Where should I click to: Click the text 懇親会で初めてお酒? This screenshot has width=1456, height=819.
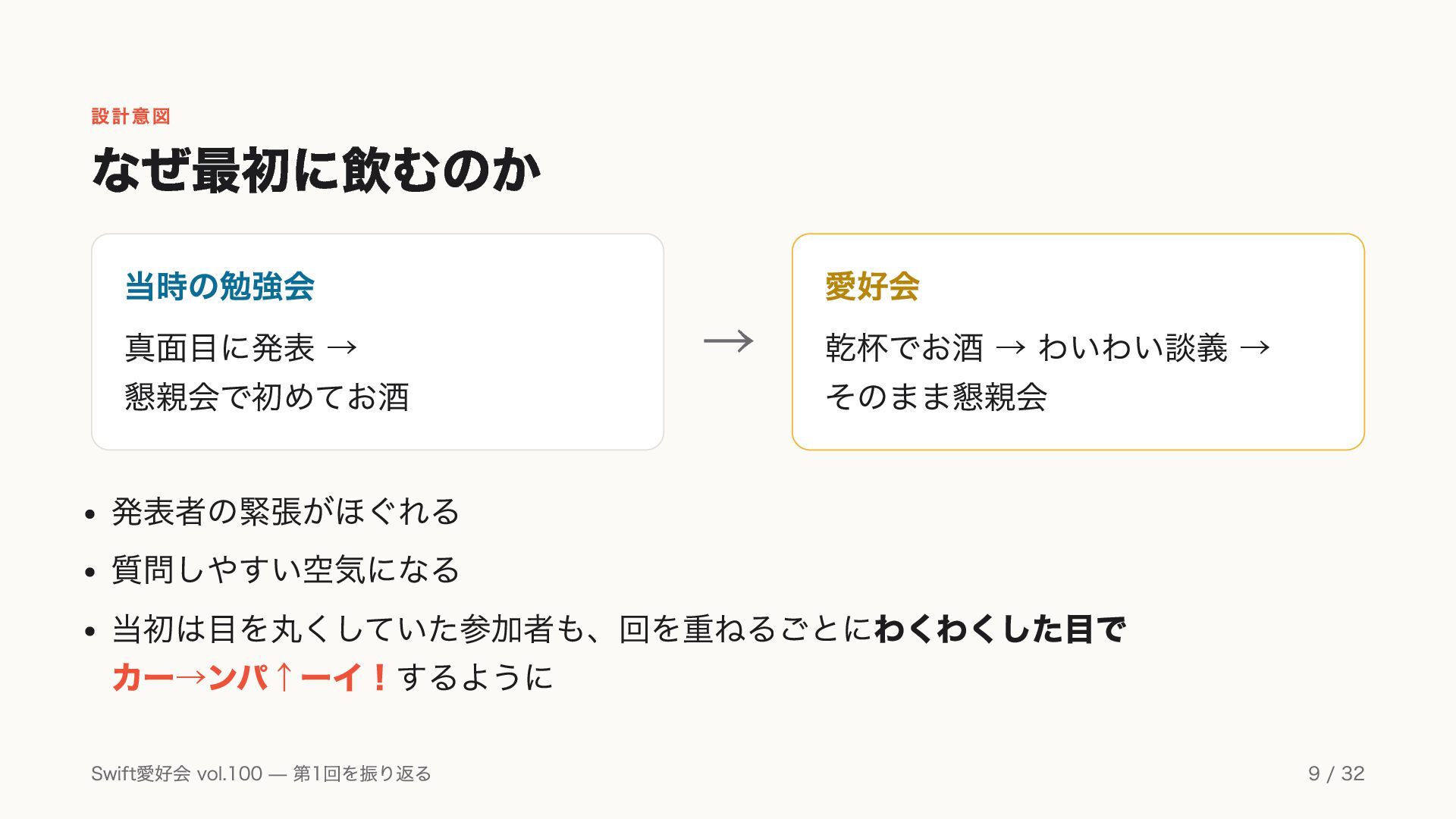click(x=267, y=397)
